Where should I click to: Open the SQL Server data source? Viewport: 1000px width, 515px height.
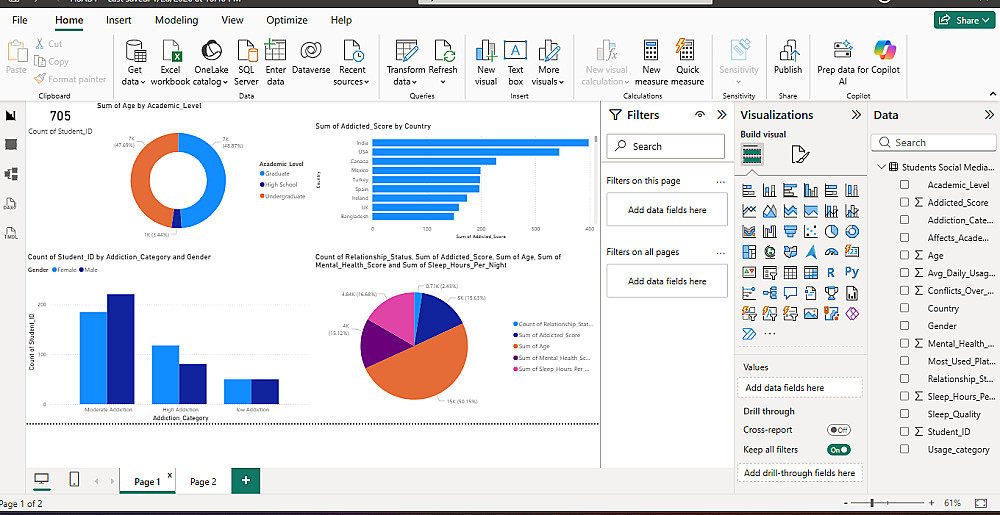(x=246, y=62)
